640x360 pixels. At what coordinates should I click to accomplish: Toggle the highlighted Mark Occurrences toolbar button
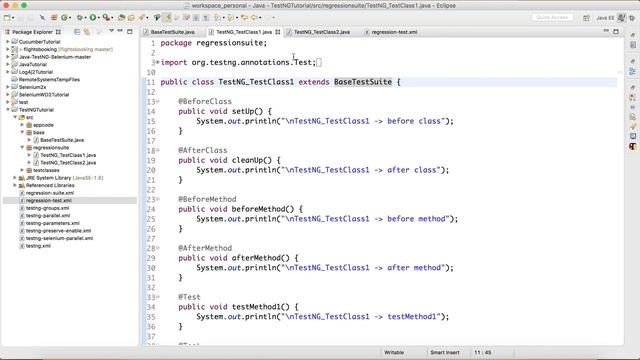tap(167, 18)
